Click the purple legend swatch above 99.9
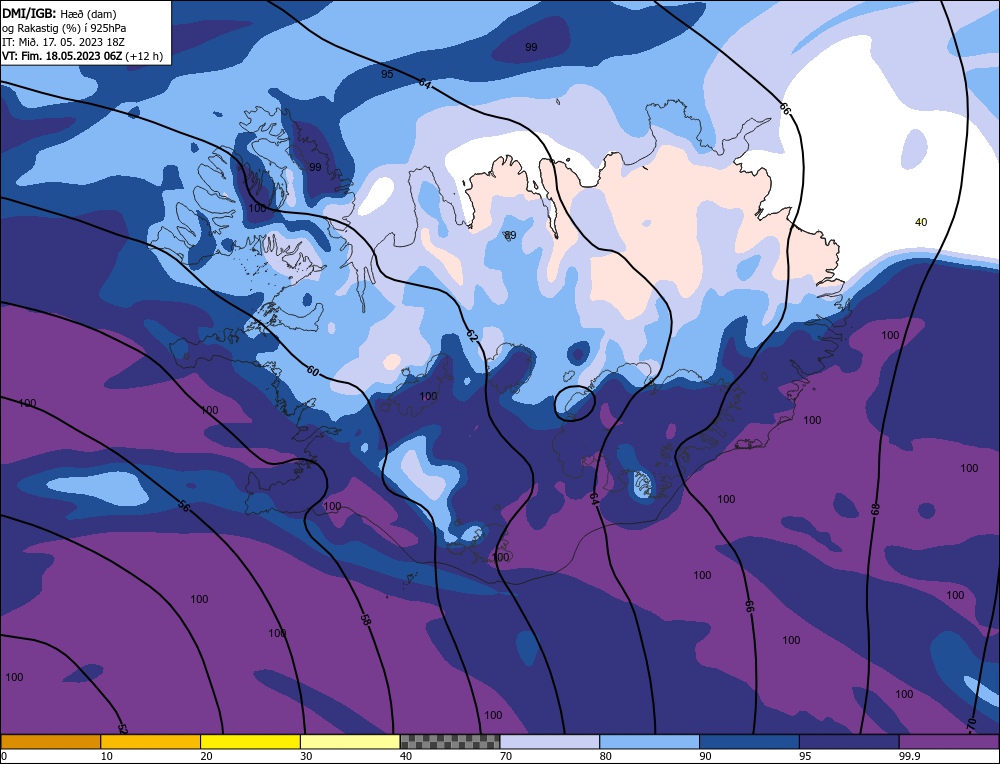Viewport: 1000px width, 764px height. tap(949, 742)
